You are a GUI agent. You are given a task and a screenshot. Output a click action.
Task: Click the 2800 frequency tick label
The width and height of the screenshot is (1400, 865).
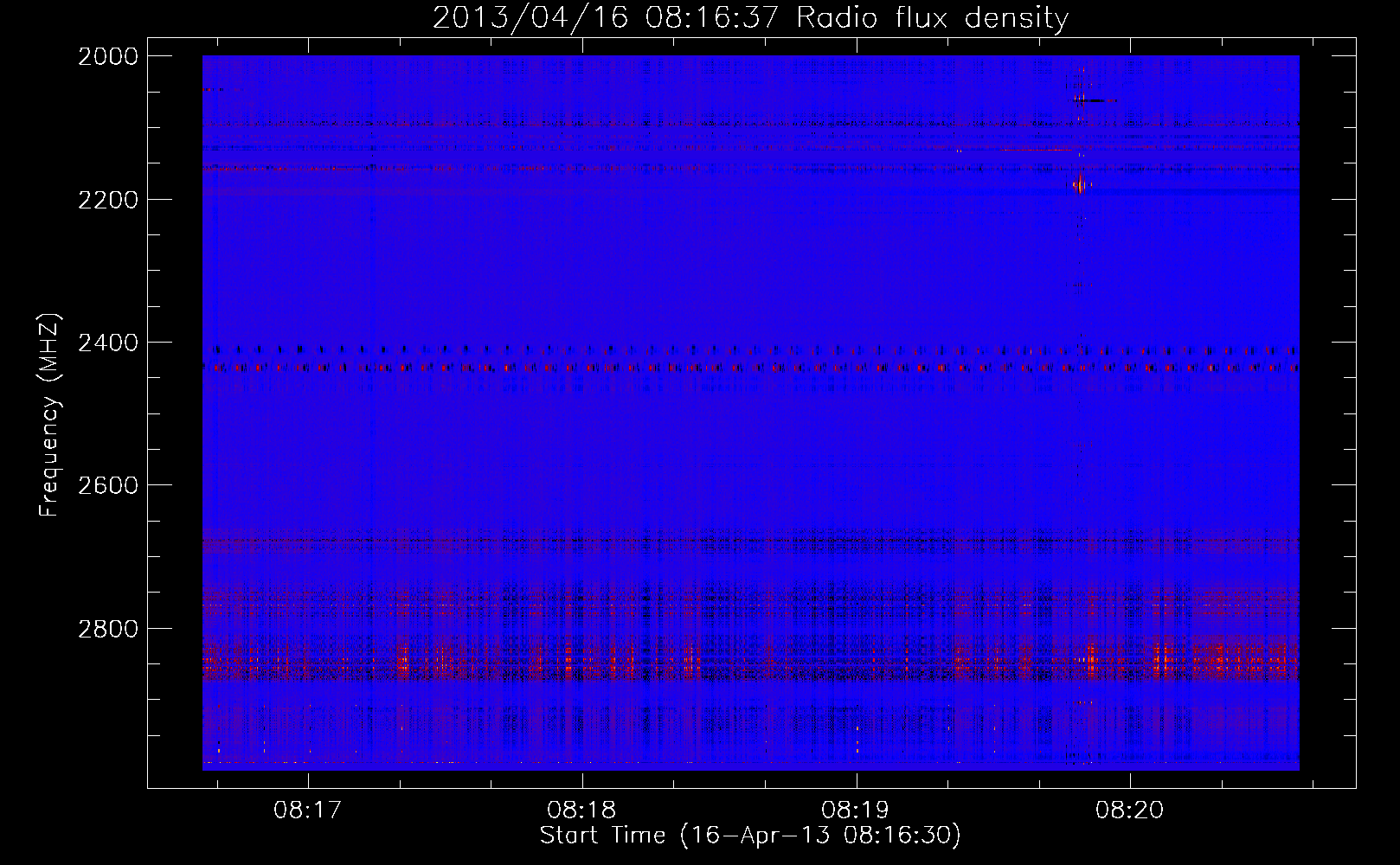coord(107,629)
